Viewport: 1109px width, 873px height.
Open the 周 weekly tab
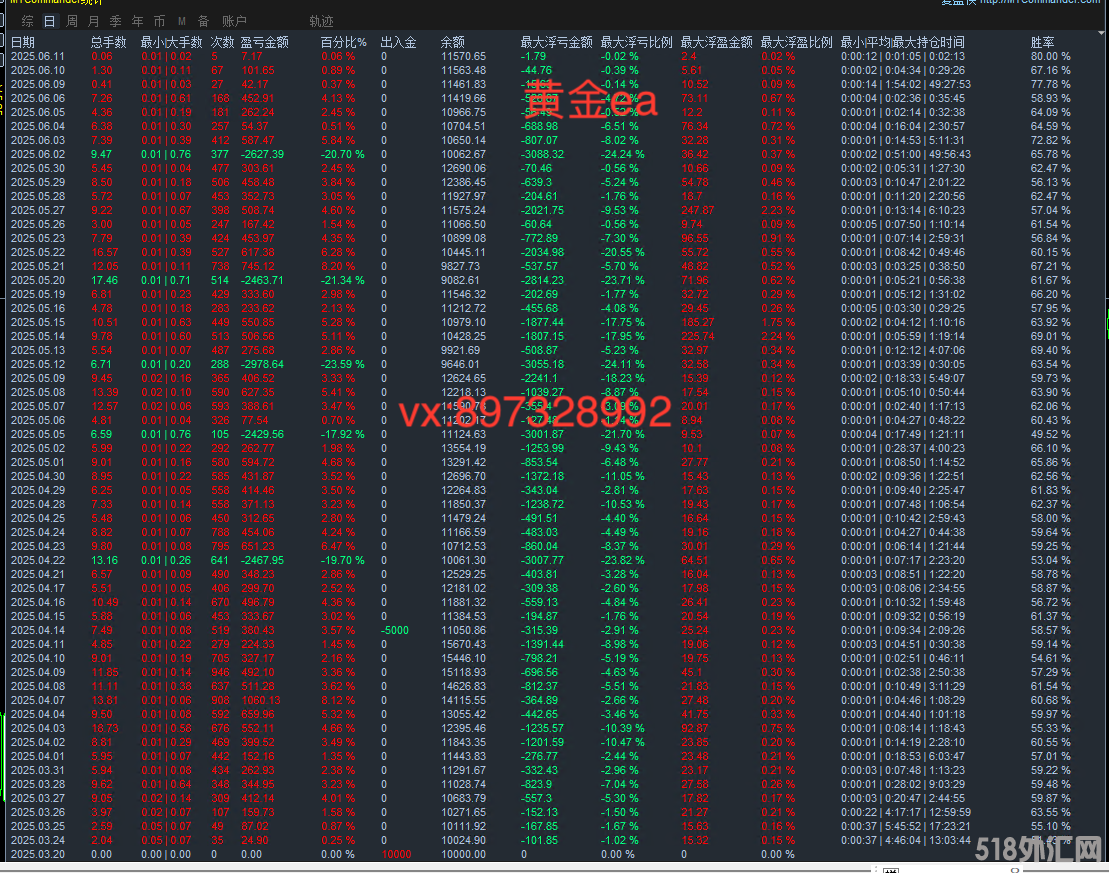[72, 21]
